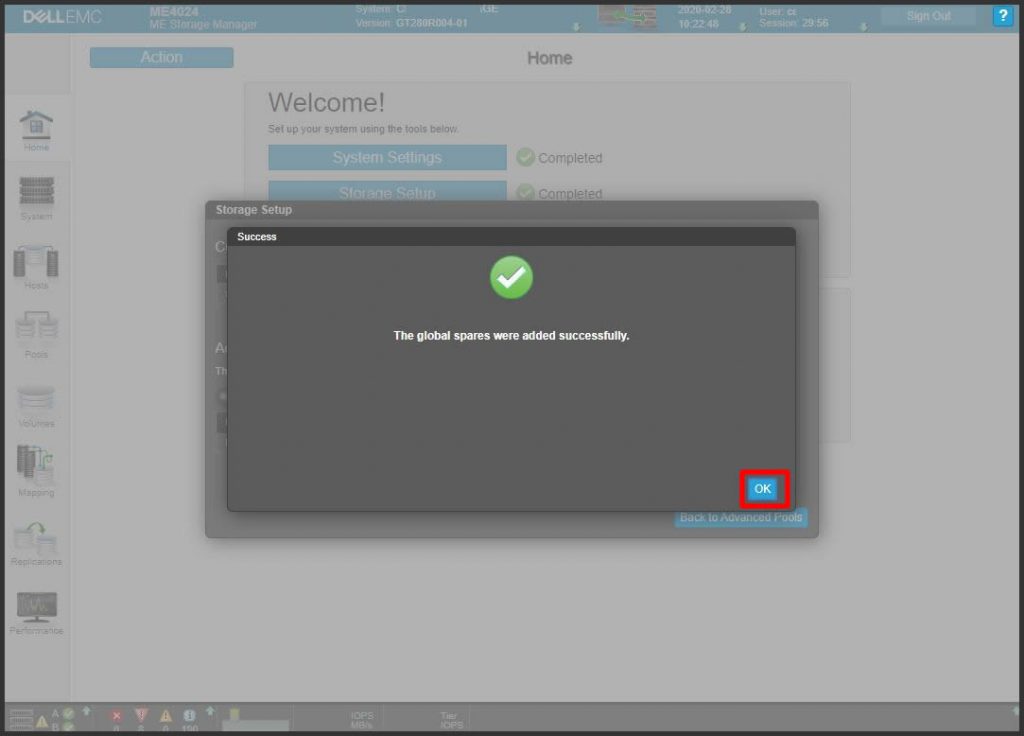This screenshot has width=1024, height=736.
Task: Click the red triangle error events icon in footer
Action: click(140, 715)
